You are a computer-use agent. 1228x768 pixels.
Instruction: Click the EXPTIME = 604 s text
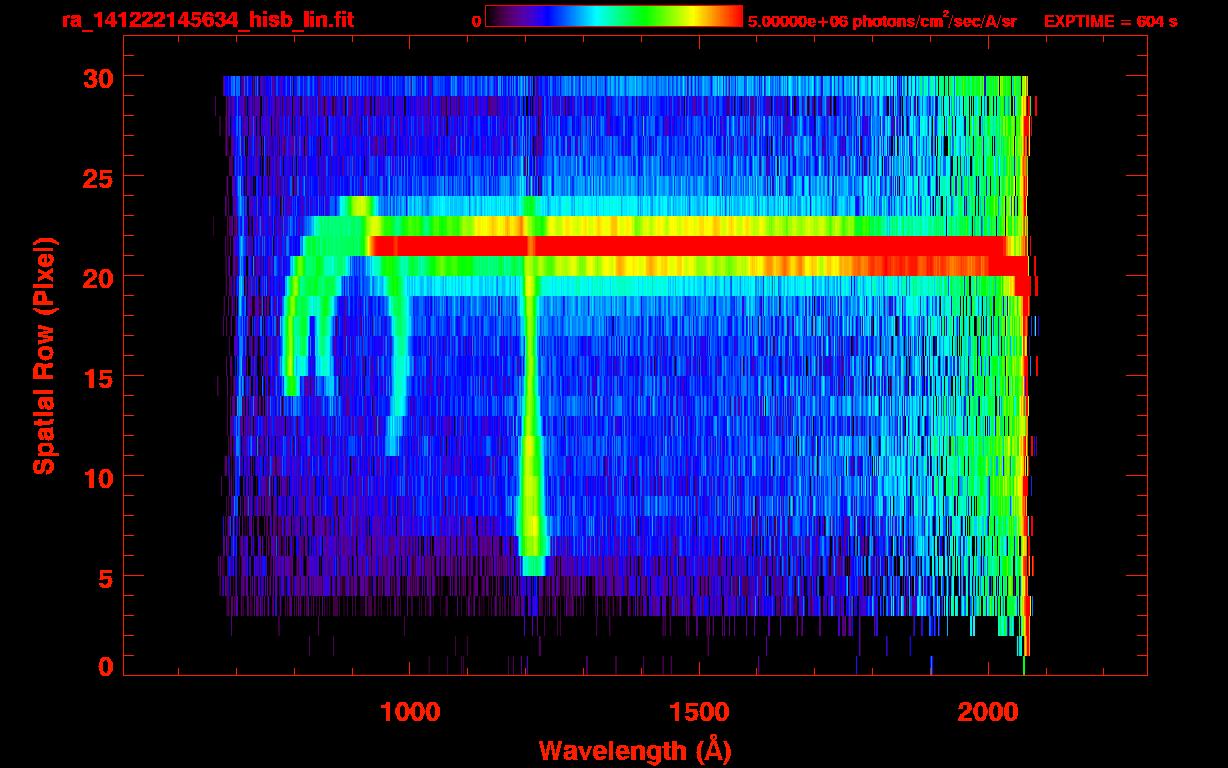pos(1110,21)
